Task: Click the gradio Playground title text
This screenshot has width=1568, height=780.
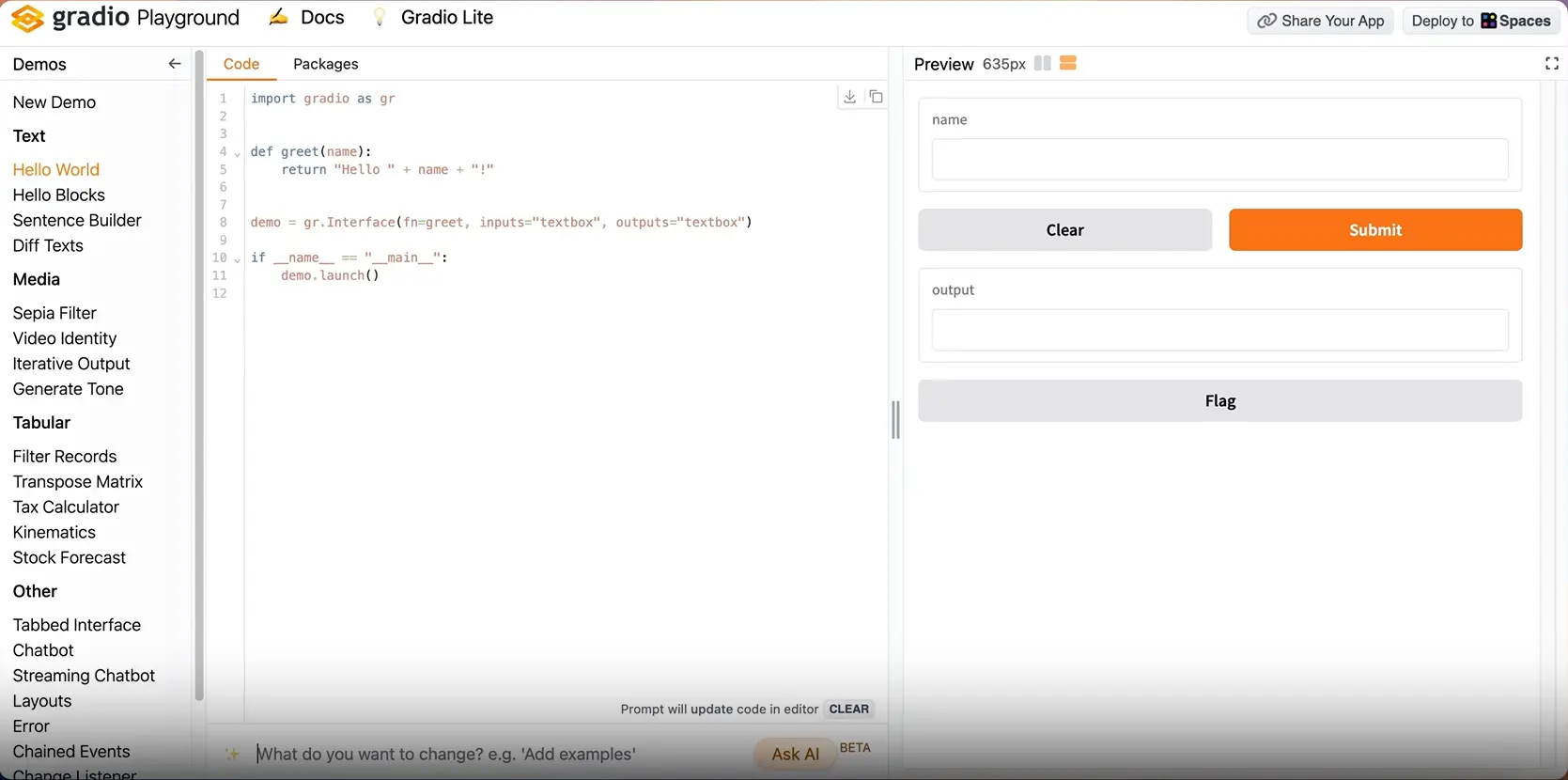Action: point(146,18)
